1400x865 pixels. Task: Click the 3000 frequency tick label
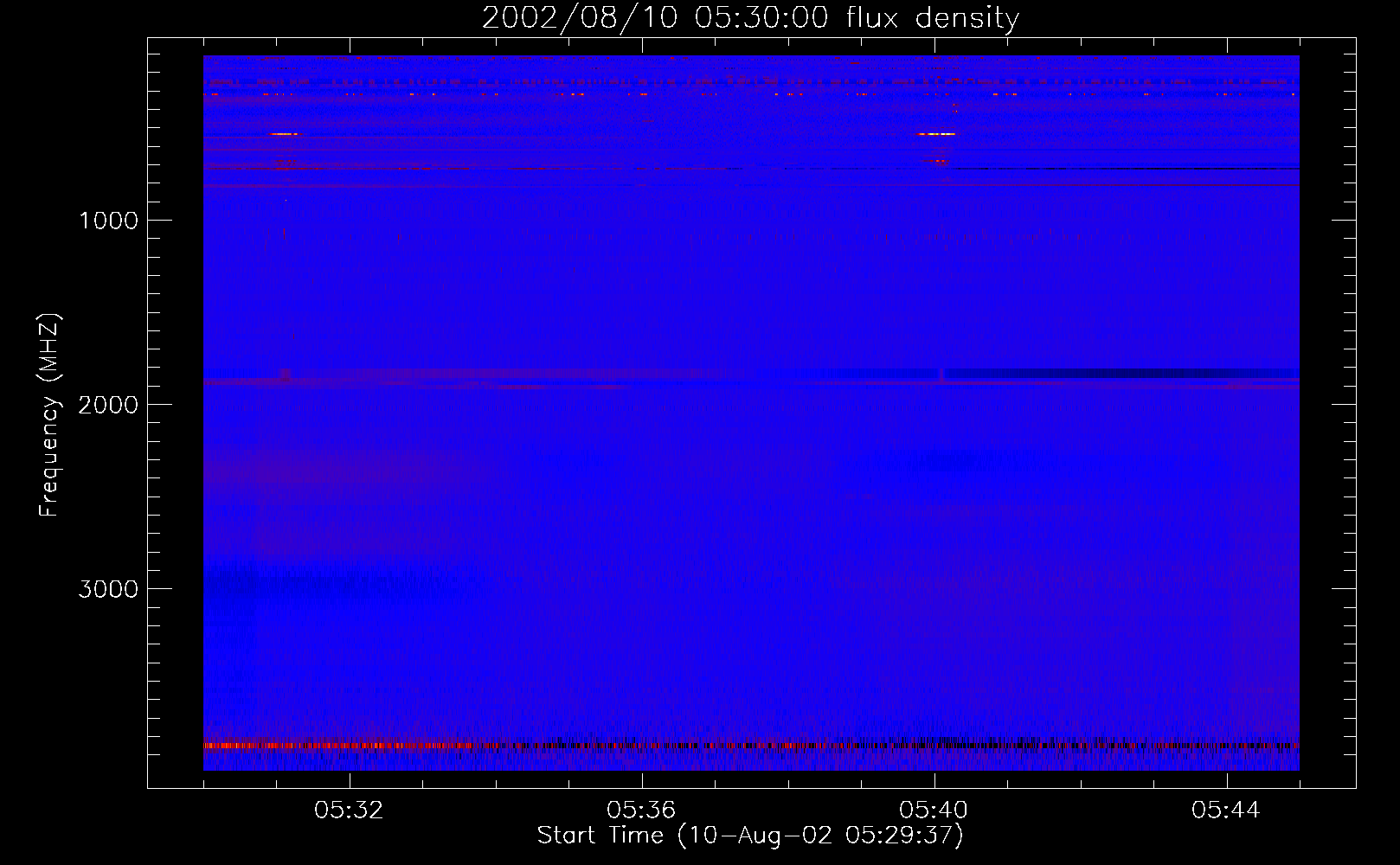[108, 589]
